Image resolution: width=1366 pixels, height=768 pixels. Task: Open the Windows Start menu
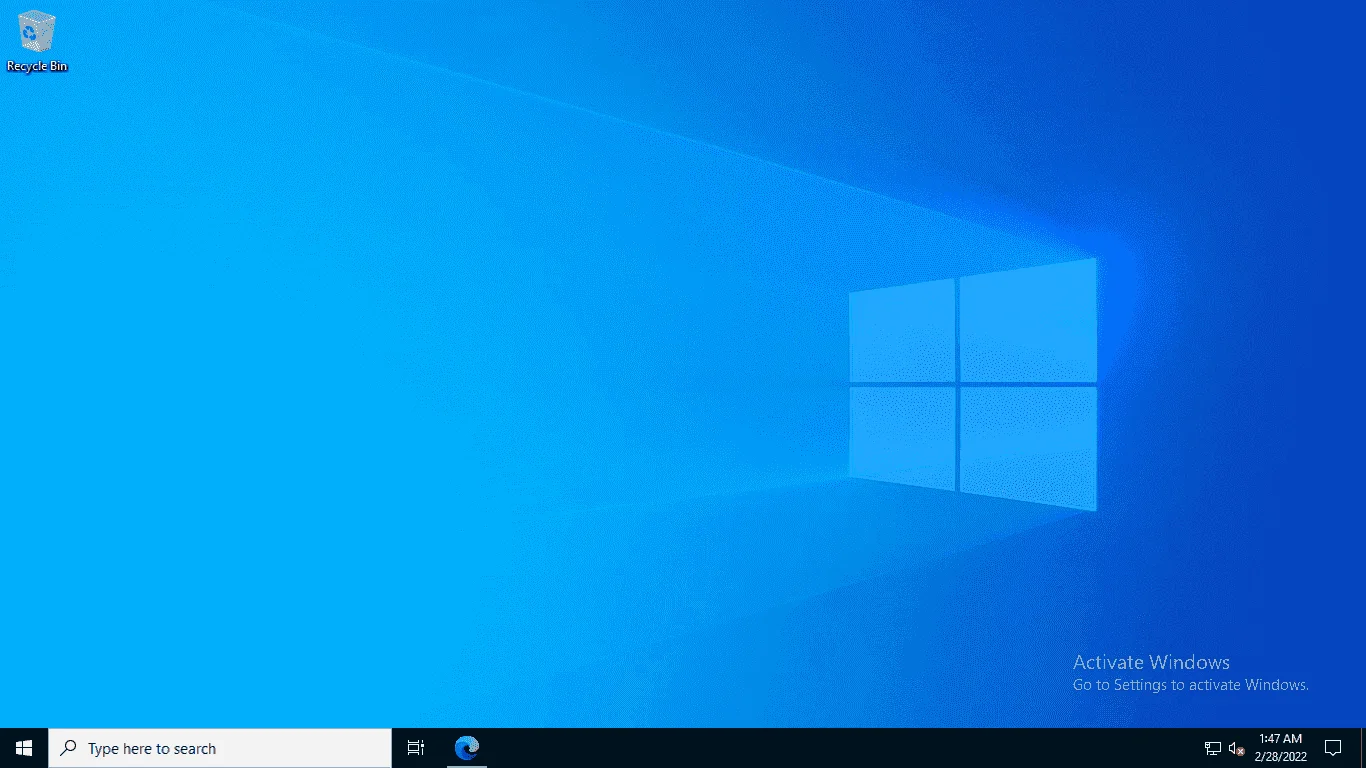pyautogui.click(x=24, y=748)
